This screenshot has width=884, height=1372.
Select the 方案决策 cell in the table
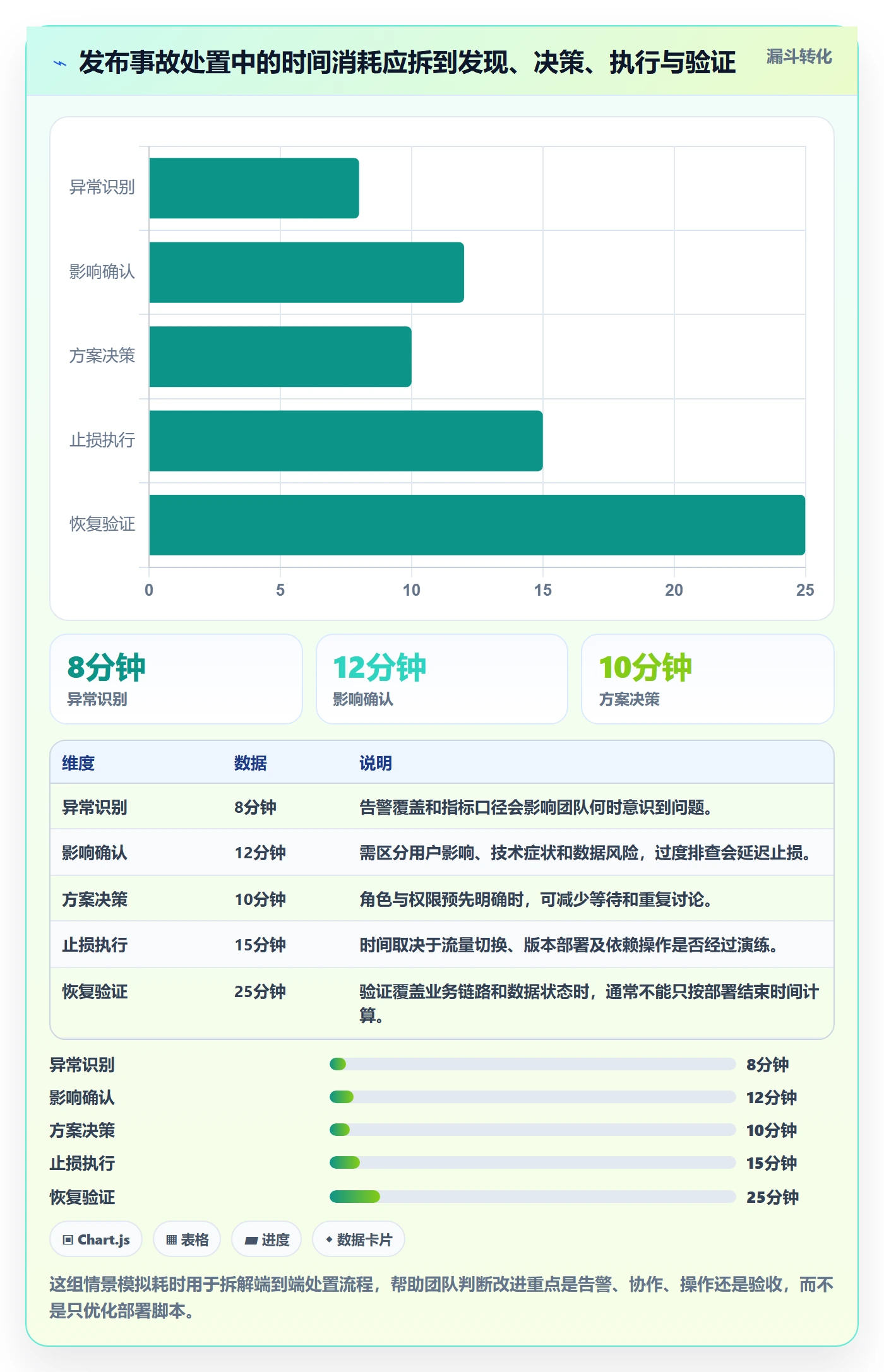(95, 899)
